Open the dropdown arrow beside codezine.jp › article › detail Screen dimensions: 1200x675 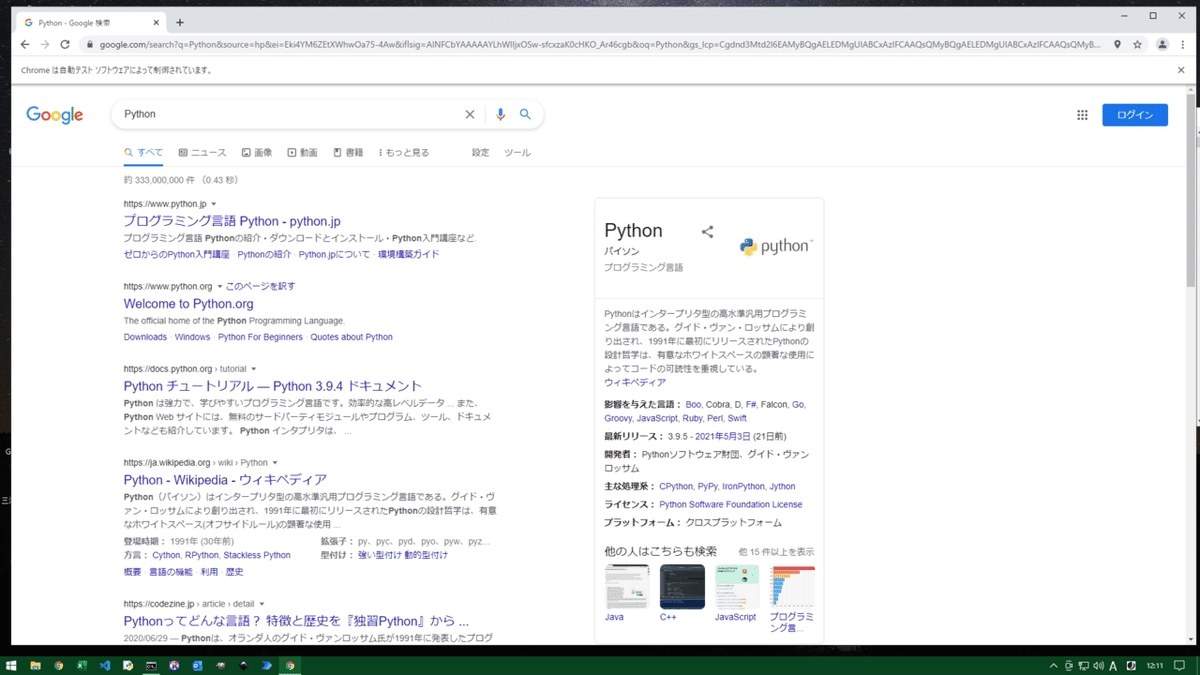[262, 604]
